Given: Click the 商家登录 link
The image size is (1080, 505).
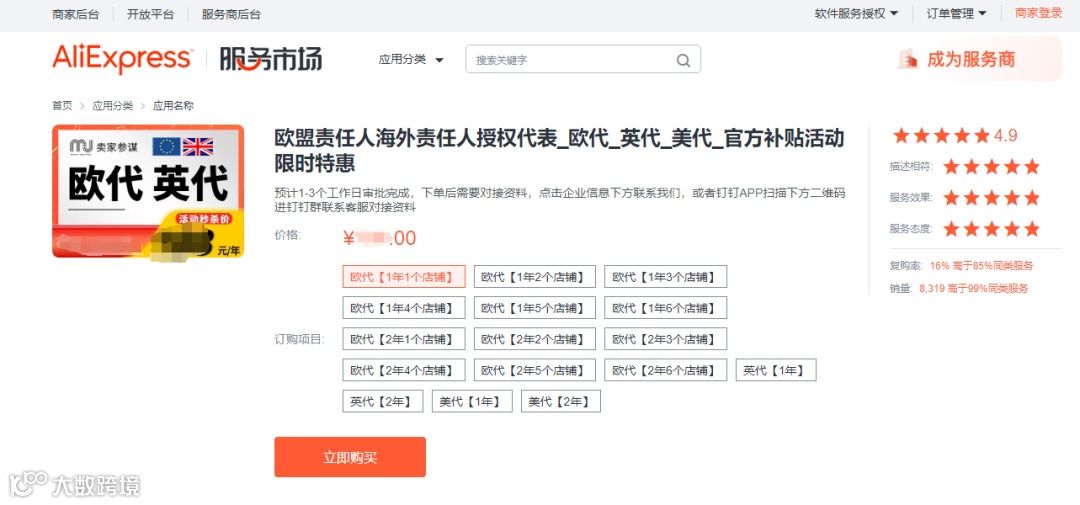Looking at the screenshot, I should tap(1039, 13).
